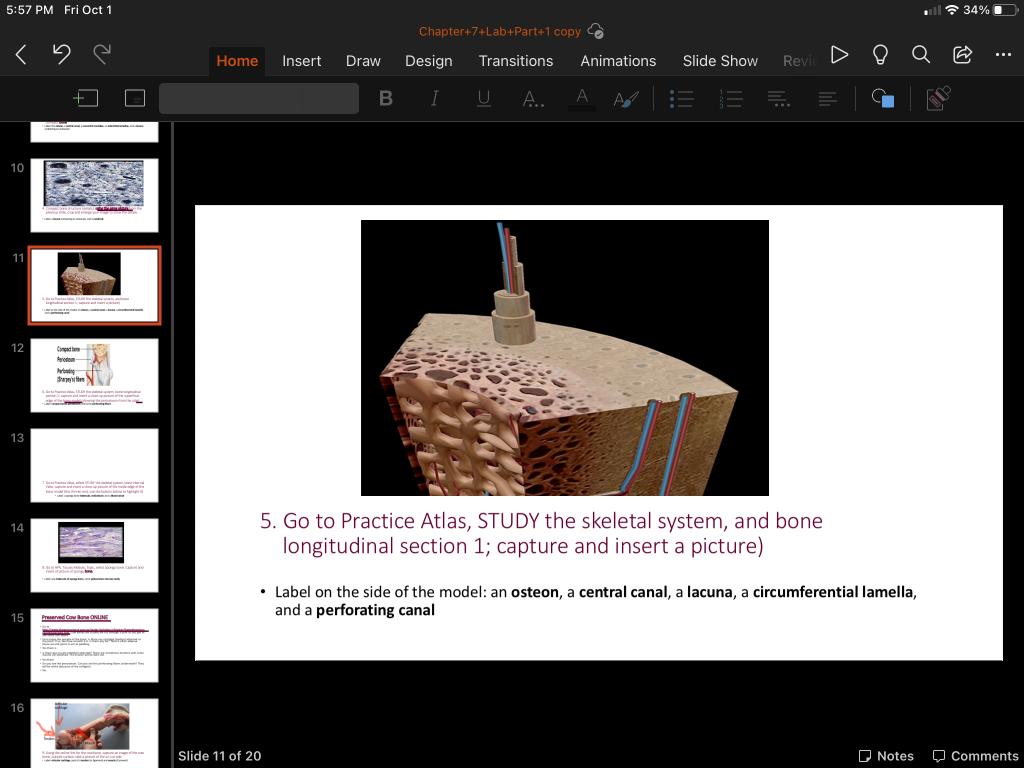Tap the back arrow to exit presentation
The width and height of the screenshot is (1024, 768).
pos(21,56)
